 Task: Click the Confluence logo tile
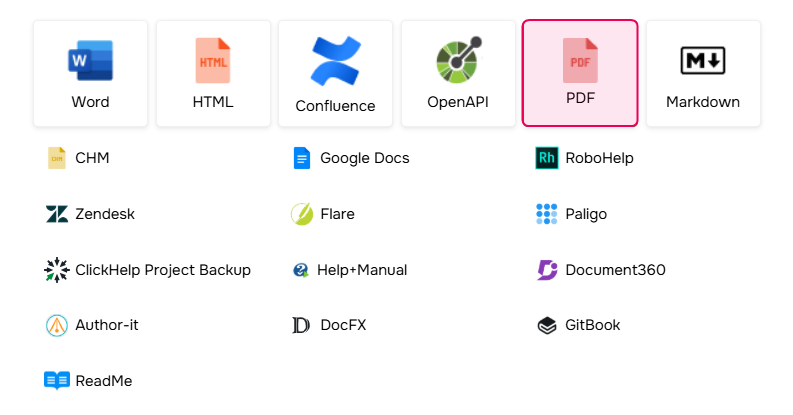[335, 74]
